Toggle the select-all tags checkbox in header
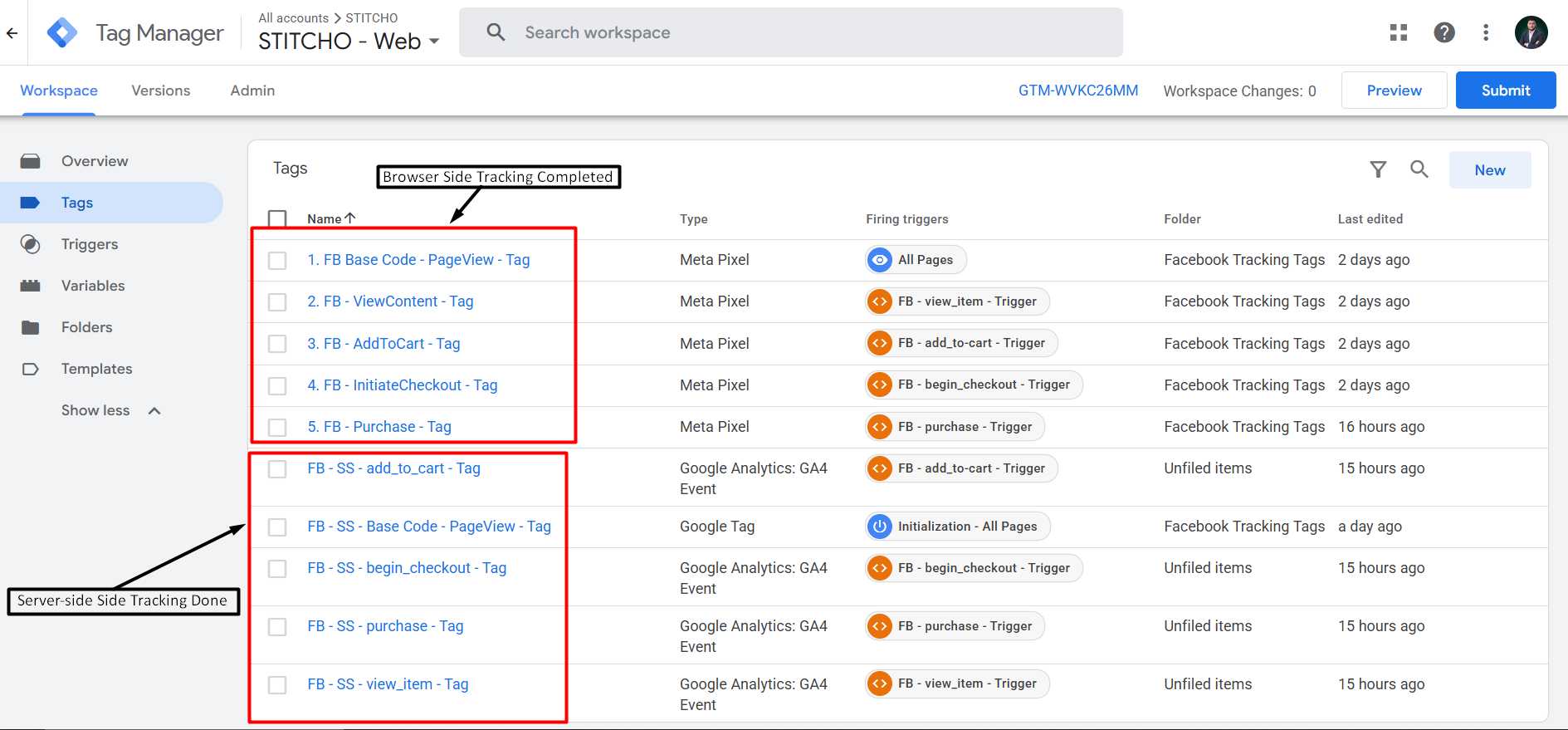Image resolution: width=1568 pixels, height=730 pixels. point(277,219)
